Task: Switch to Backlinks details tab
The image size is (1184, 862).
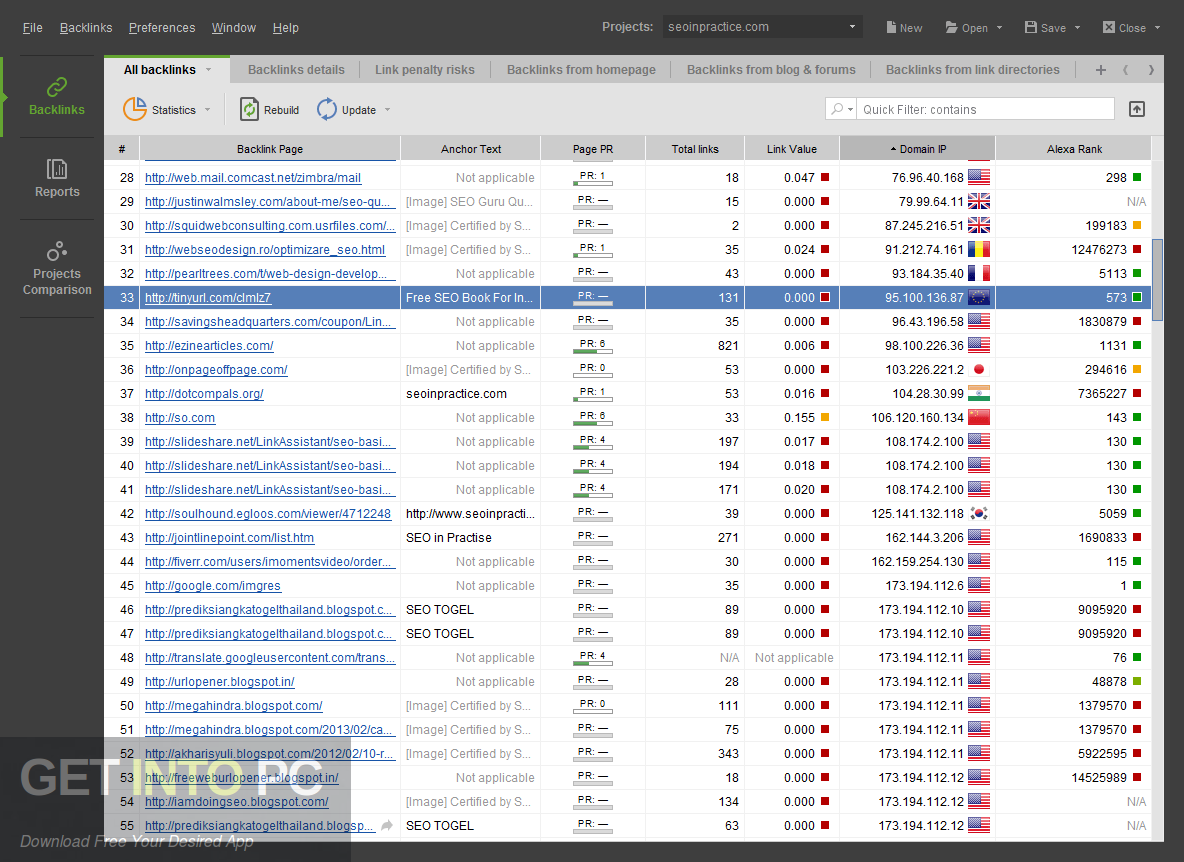Action: 296,69
